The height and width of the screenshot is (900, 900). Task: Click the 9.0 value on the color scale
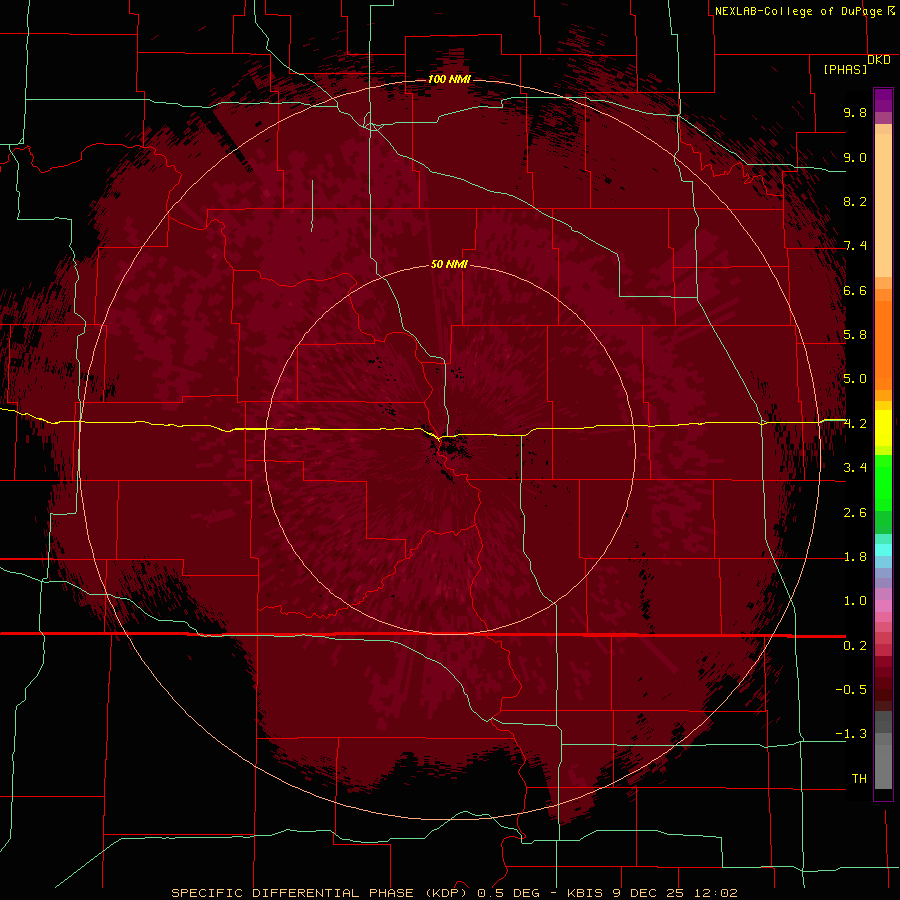(855, 157)
